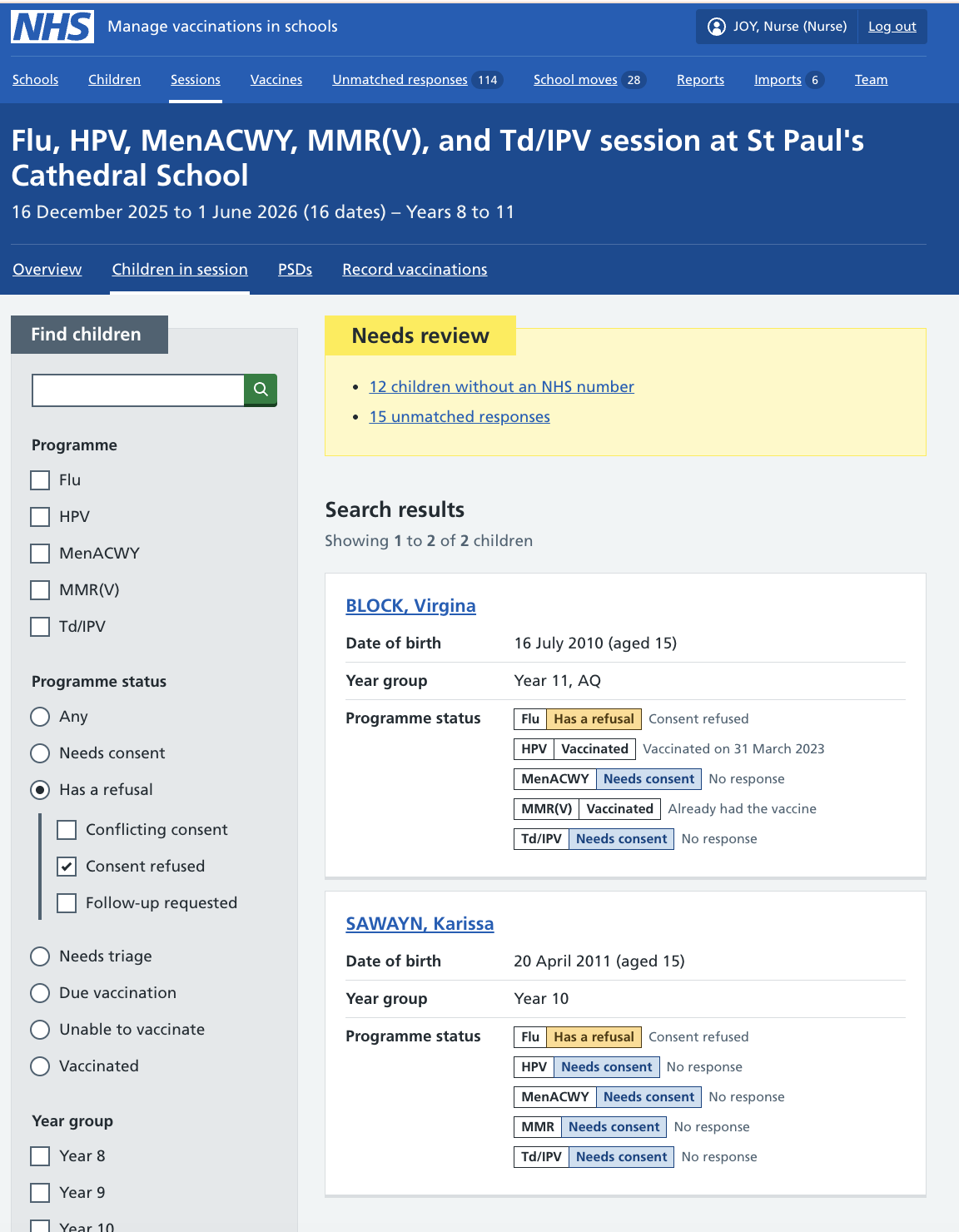Viewport: 959px width, 1232px height.
Task: Open 12 children without an NHS number
Action: 502,387
